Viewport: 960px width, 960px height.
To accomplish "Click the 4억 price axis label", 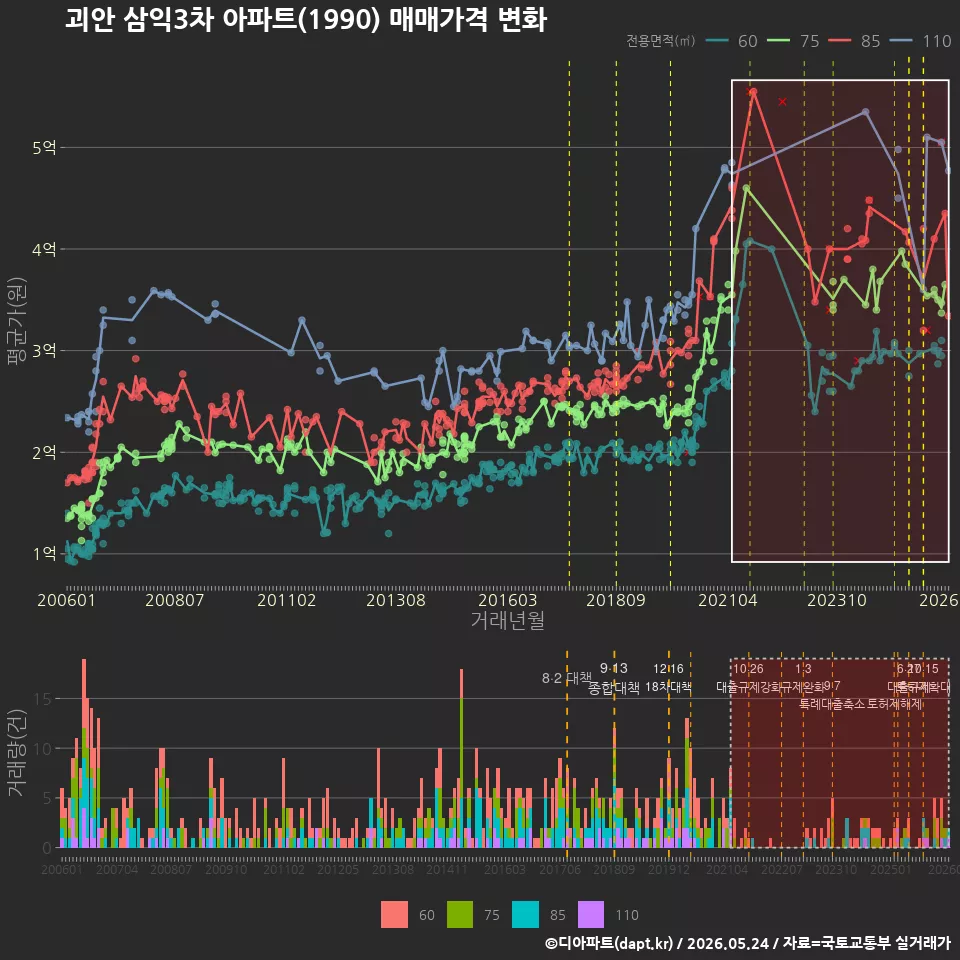I will pos(44,249).
